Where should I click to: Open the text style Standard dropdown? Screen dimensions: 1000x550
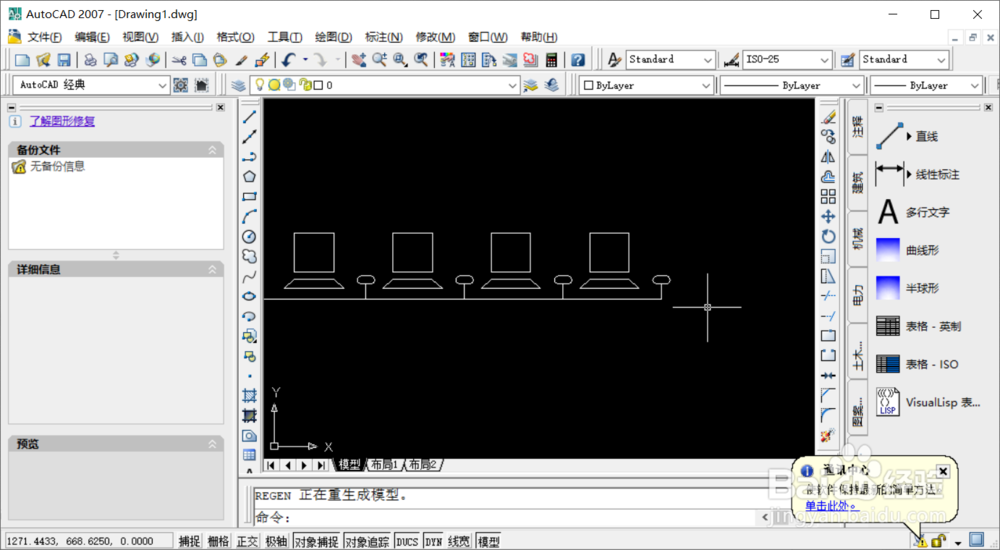tap(670, 59)
